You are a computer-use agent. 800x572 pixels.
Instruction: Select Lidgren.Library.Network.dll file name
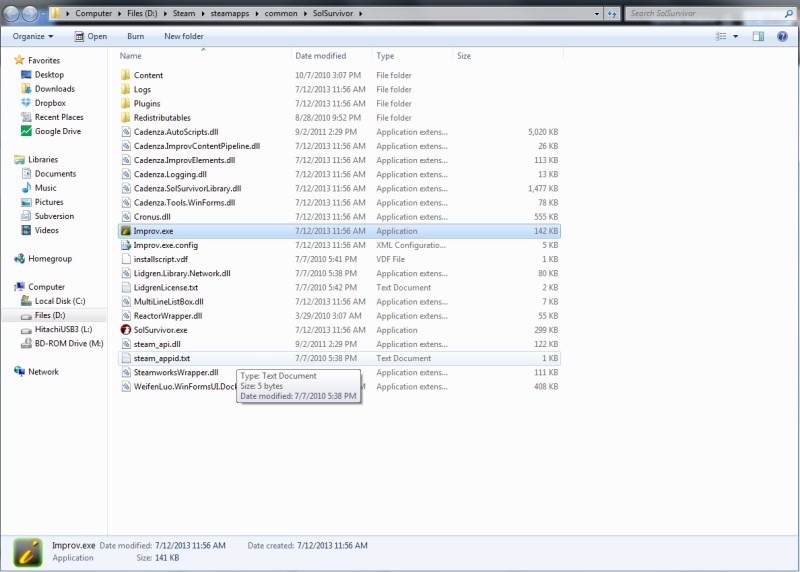coord(182,273)
